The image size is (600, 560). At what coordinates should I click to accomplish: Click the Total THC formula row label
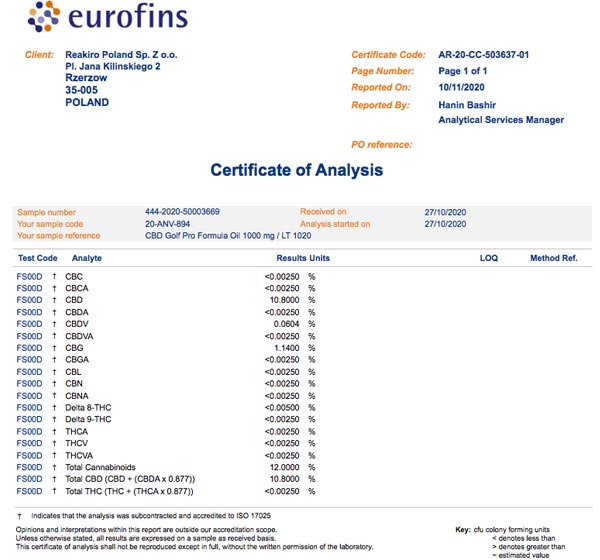coord(129,491)
